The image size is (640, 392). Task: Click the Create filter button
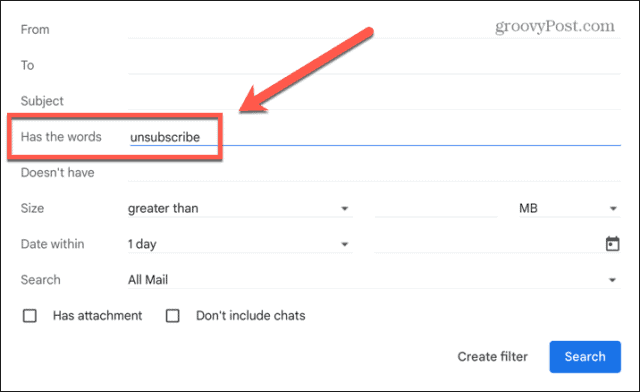pyautogui.click(x=493, y=356)
